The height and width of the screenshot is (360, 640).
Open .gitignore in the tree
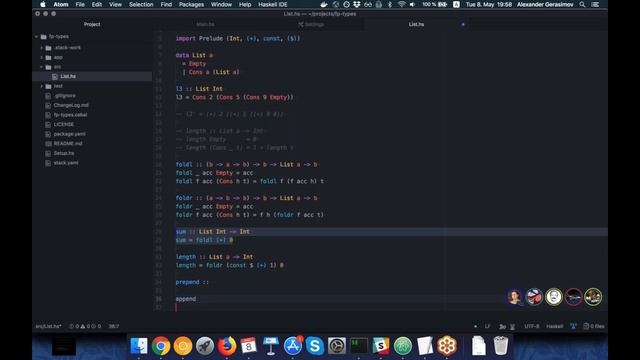[x=64, y=96]
